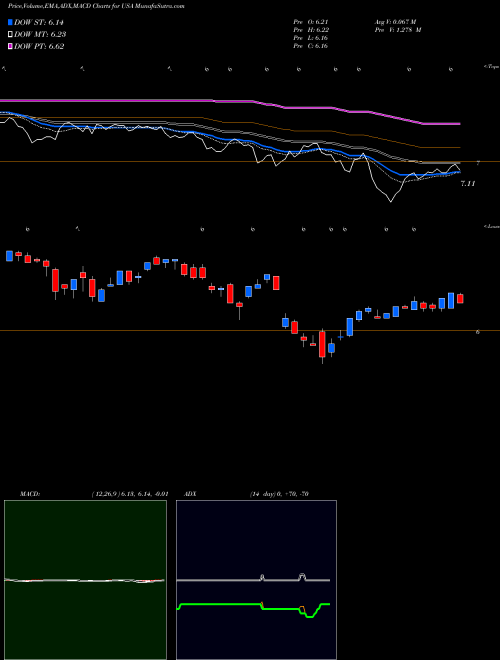Click the 'Avg V: 0.967 M' volume text
The height and width of the screenshot is (660, 500).
point(395,22)
